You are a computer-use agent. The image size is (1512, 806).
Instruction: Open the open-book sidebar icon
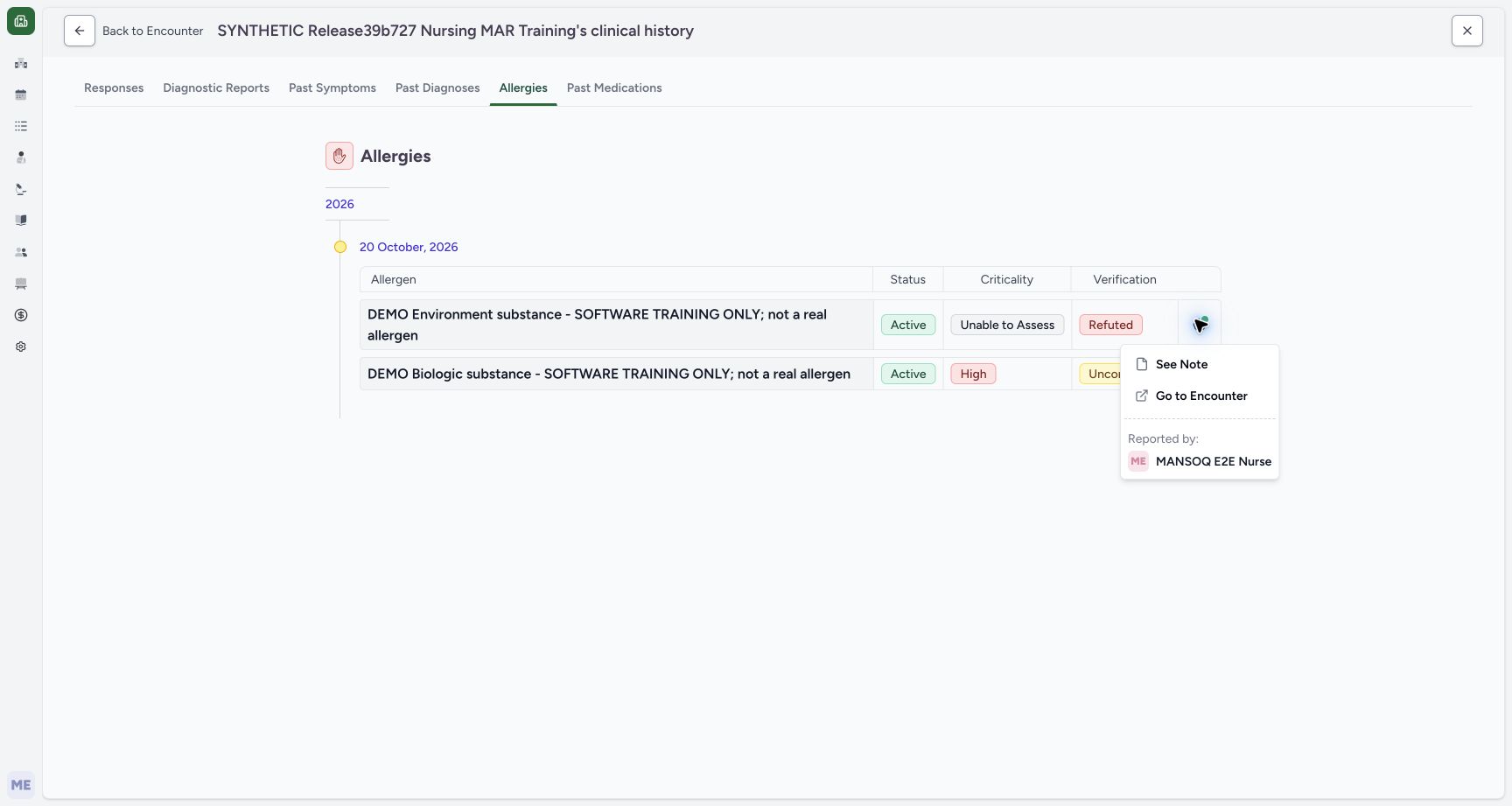click(21, 221)
